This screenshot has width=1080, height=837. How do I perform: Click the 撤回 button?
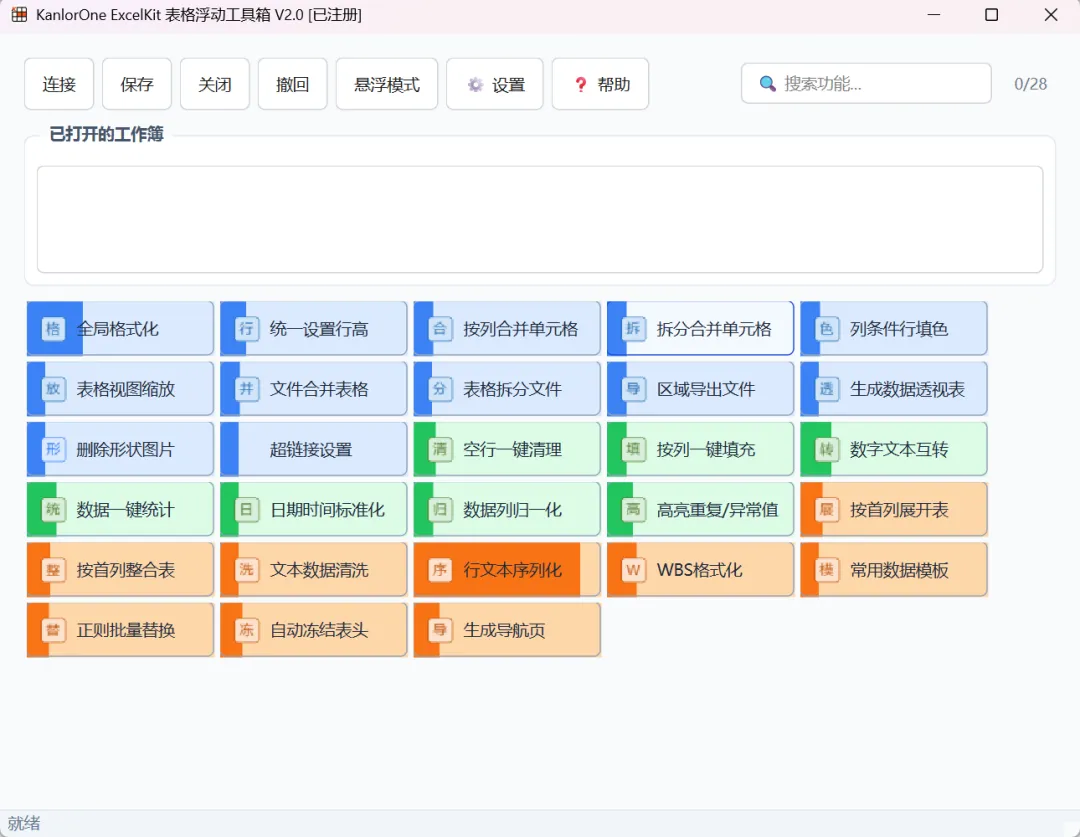tap(293, 84)
